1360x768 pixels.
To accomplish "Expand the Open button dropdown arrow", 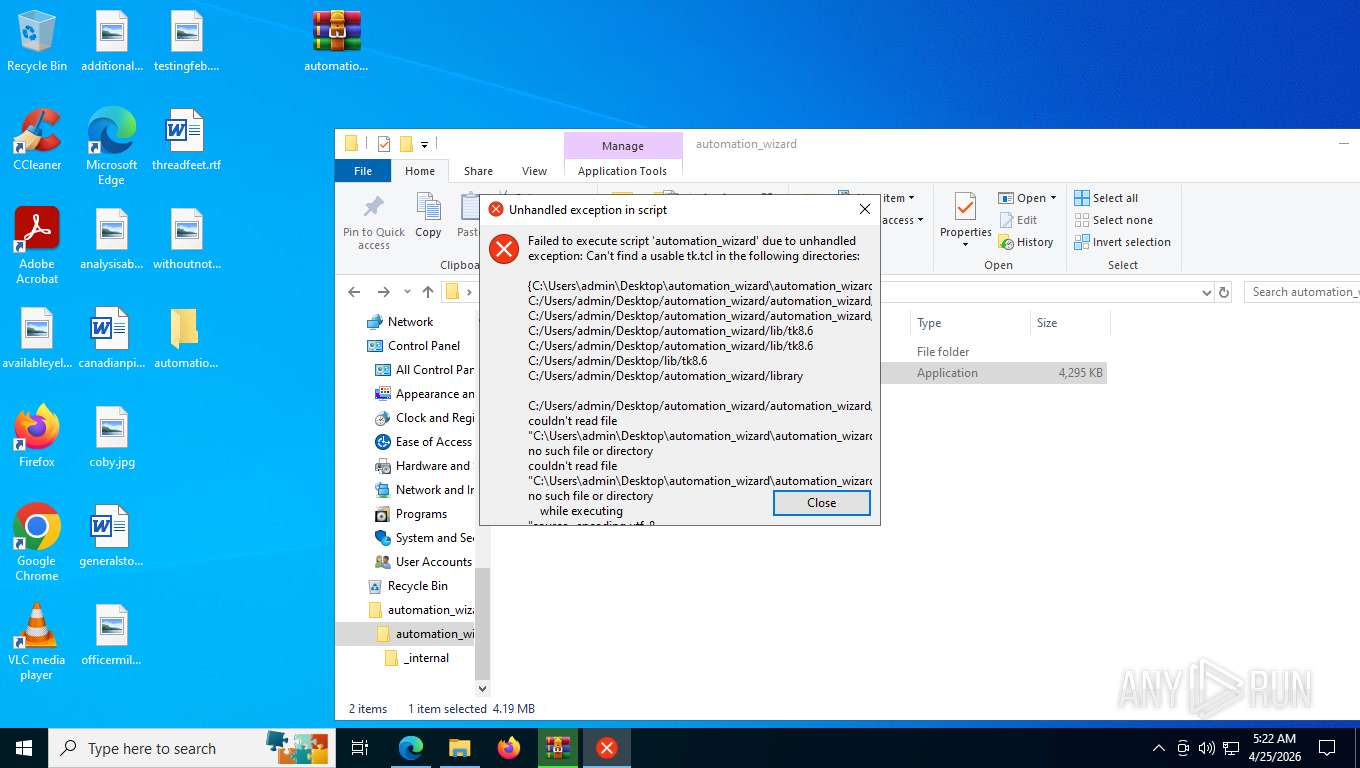I will 1053,198.
